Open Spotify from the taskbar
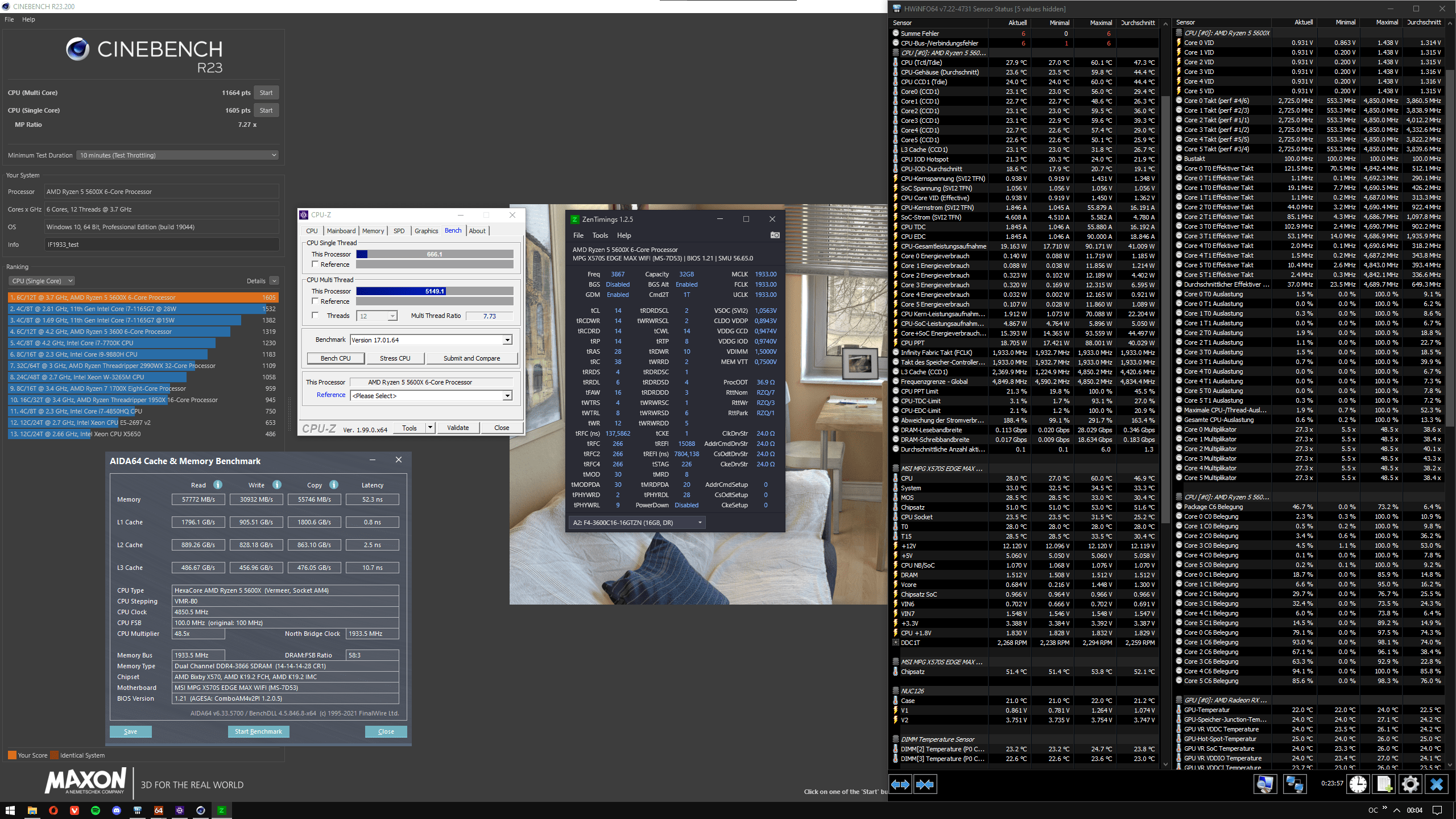Image resolution: width=1456 pixels, height=819 pixels. click(x=96, y=810)
